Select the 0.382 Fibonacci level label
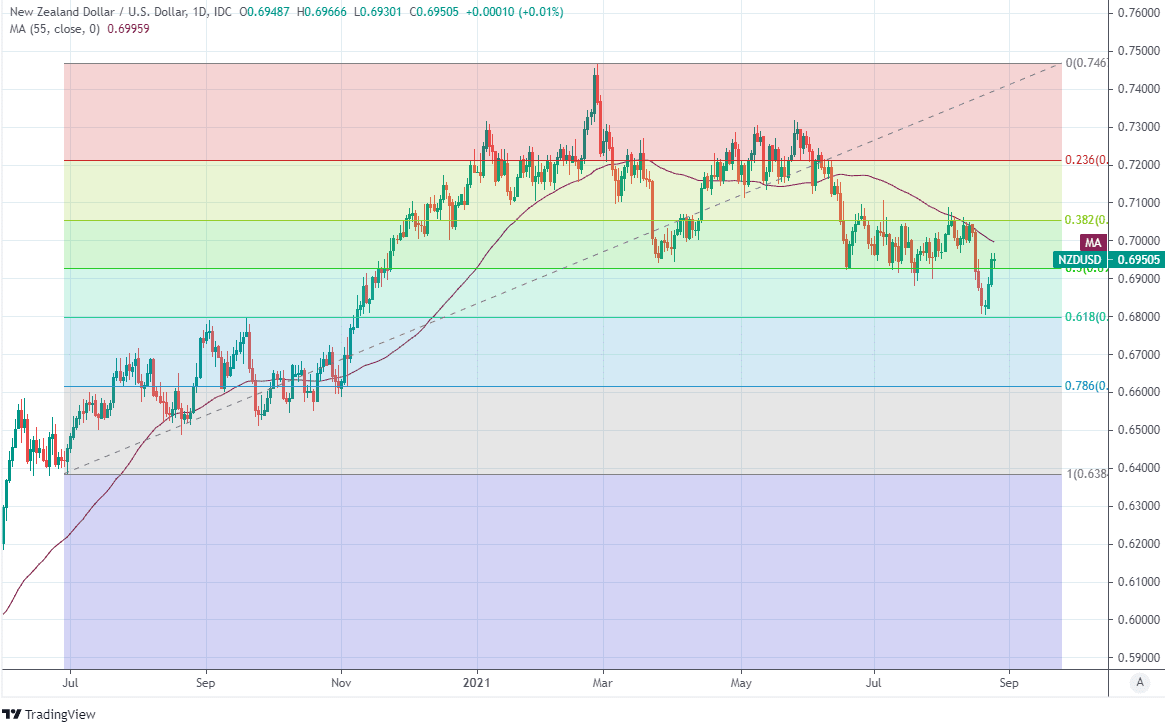Image resolution: width=1165 pixels, height=723 pixels. coord(1085,220)
